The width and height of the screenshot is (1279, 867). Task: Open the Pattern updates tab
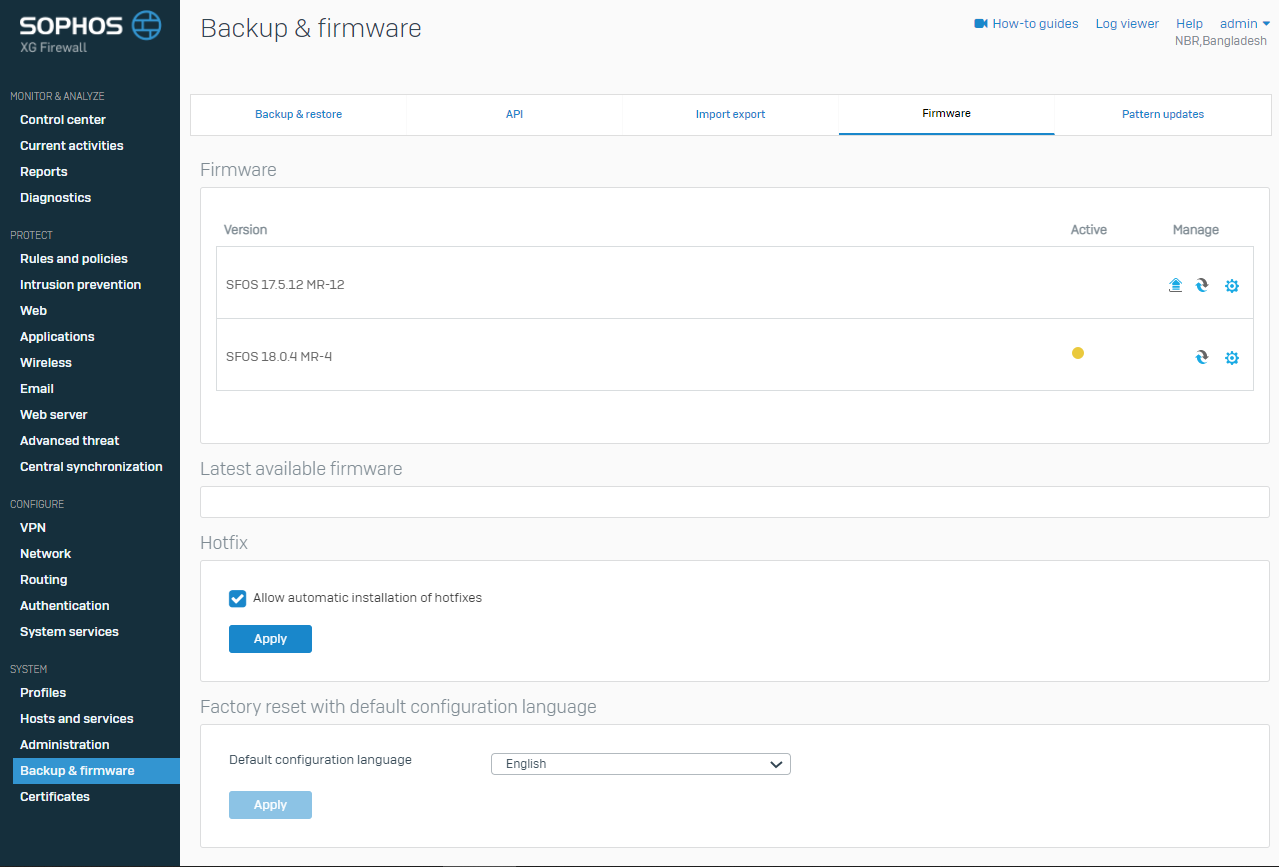coord(1162,115)
